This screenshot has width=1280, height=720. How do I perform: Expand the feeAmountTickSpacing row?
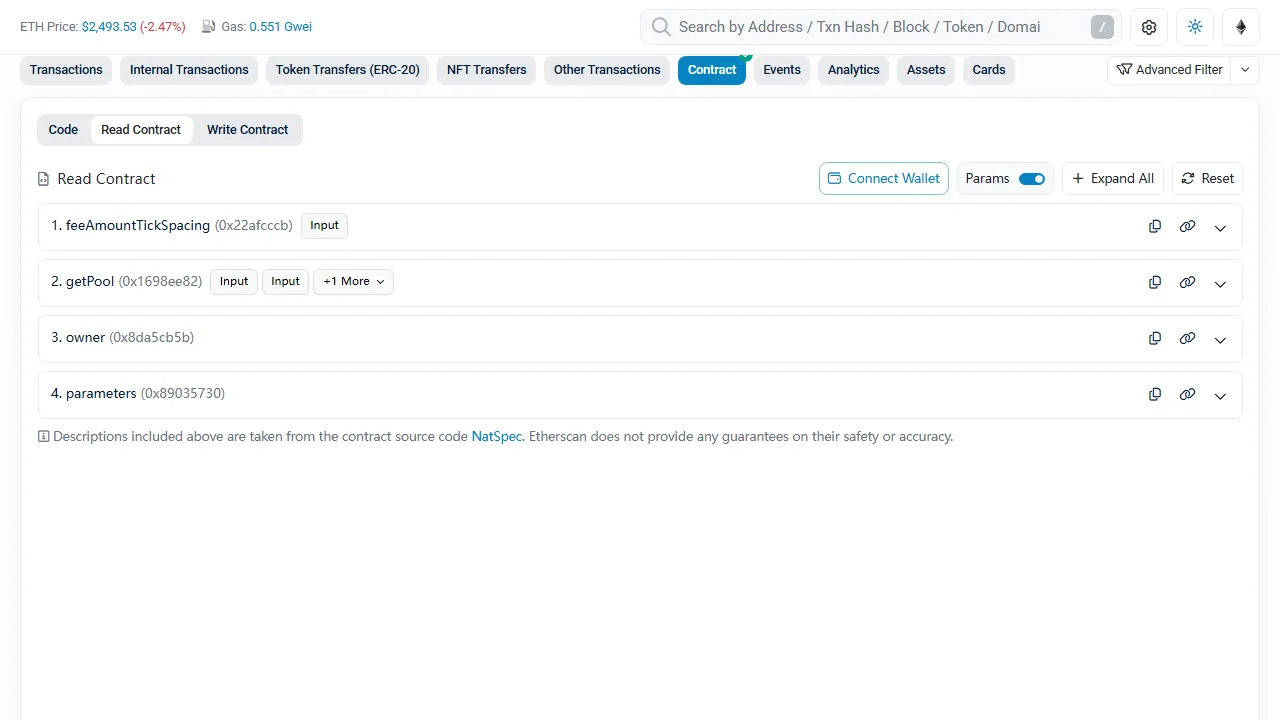[x=1220, y=227]
